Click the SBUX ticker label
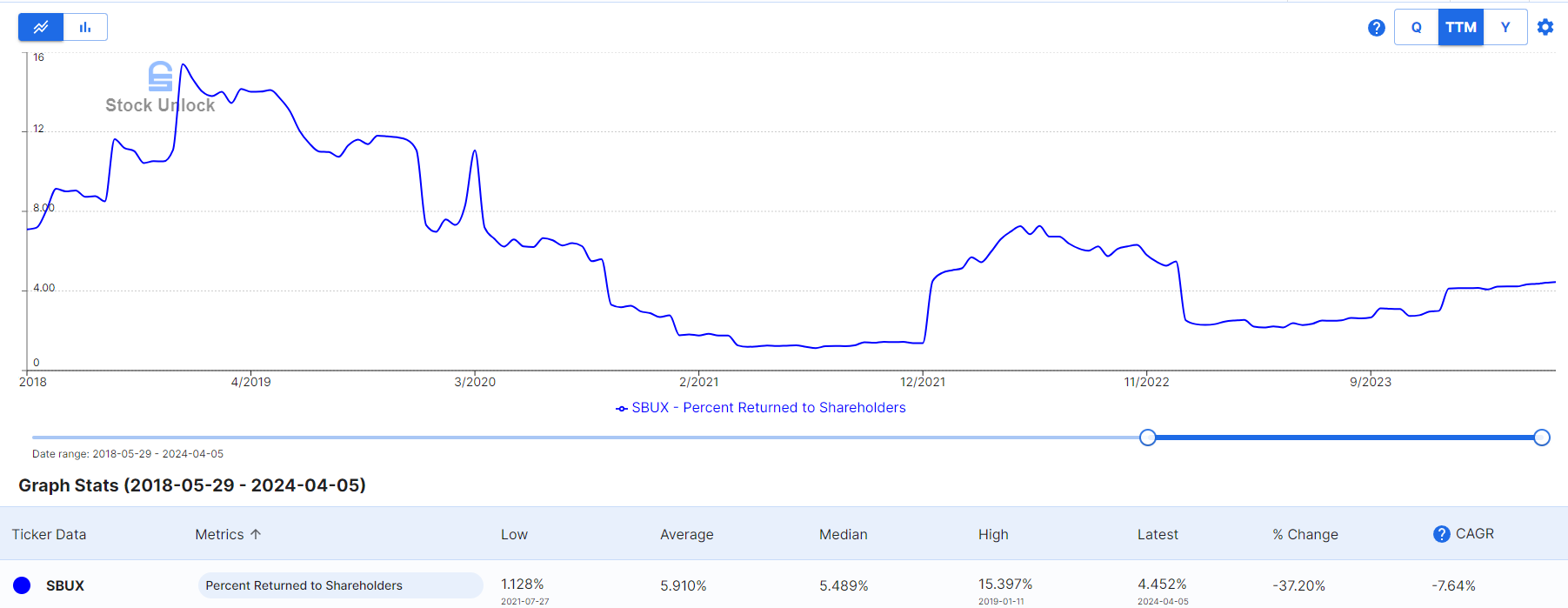The height and width of the screenshot is (608, 1568). click(x=65, y=585)
